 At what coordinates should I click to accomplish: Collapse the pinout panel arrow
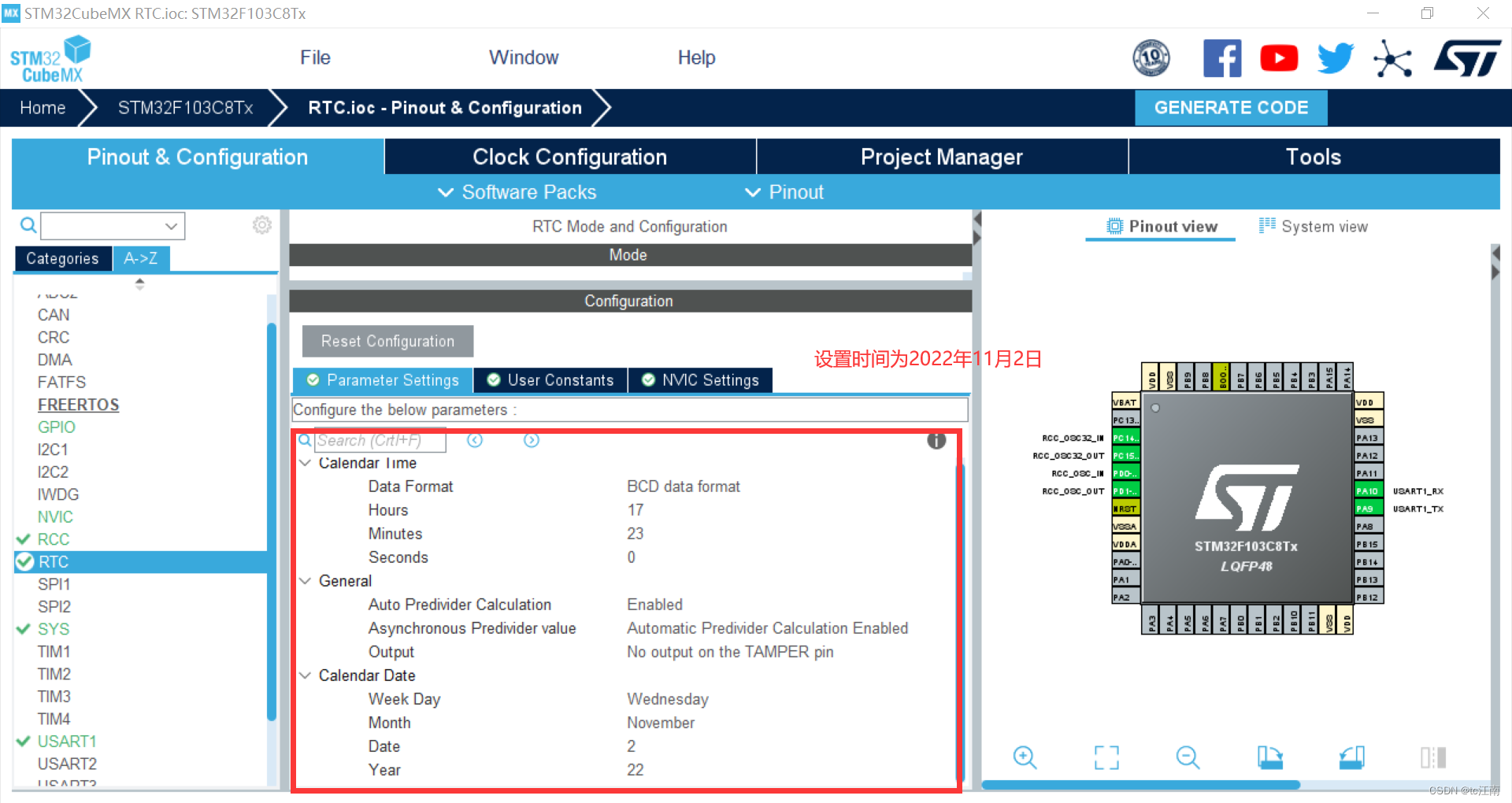click(1495, 253)
